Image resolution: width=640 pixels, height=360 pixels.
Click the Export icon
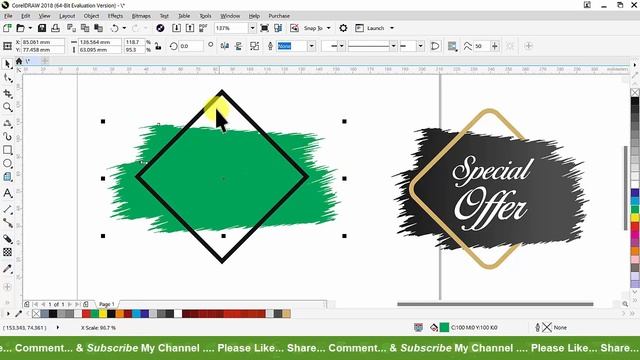[x=190, y=28]
